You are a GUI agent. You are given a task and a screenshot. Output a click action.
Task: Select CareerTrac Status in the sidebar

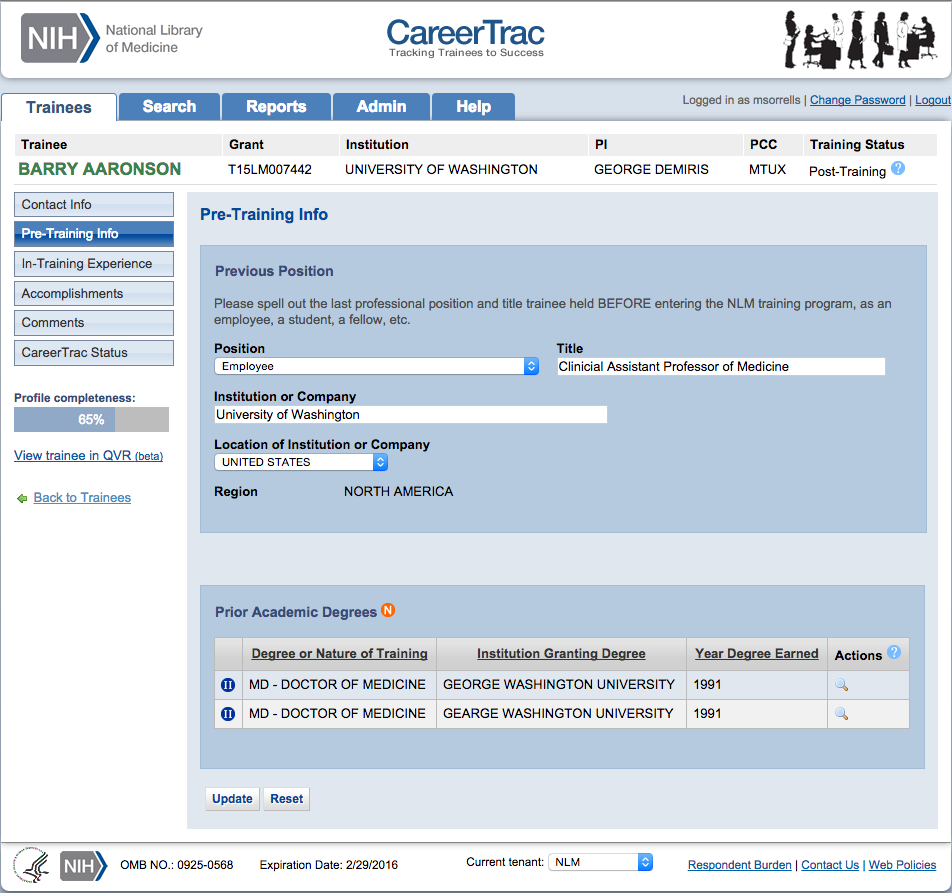[x=94, y=352]
